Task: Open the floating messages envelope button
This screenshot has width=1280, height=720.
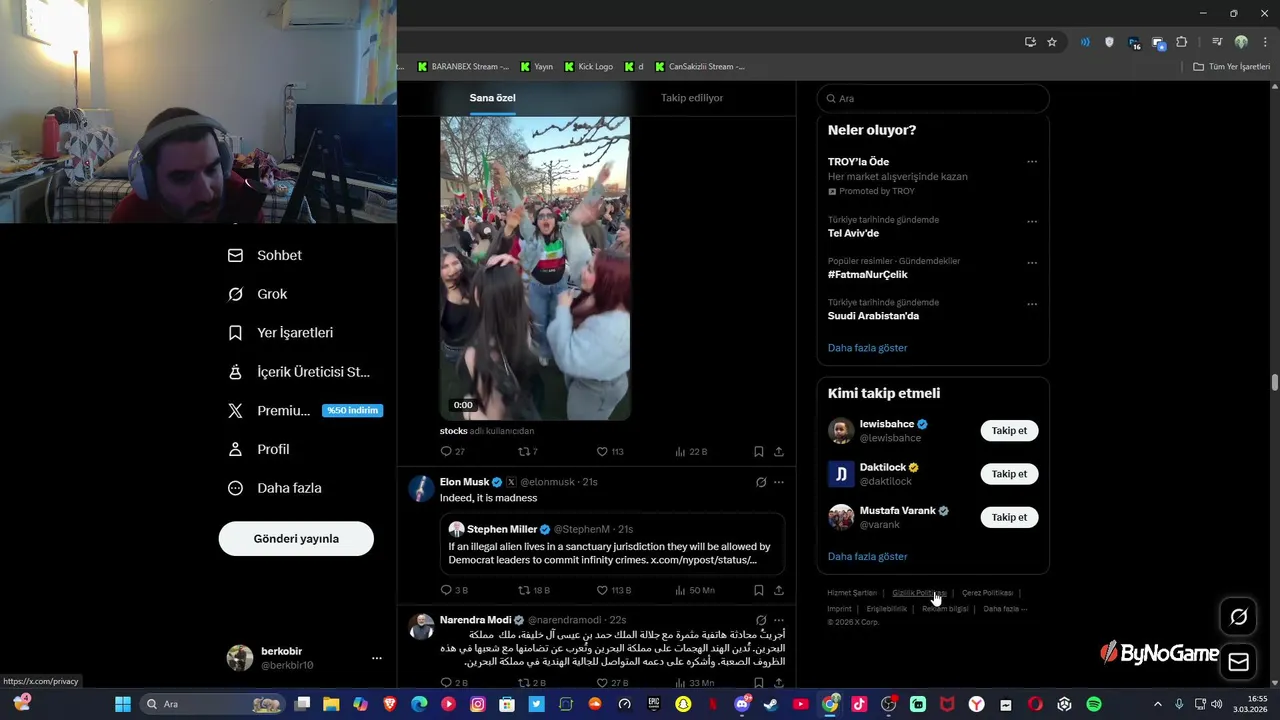Action: 1238,662
